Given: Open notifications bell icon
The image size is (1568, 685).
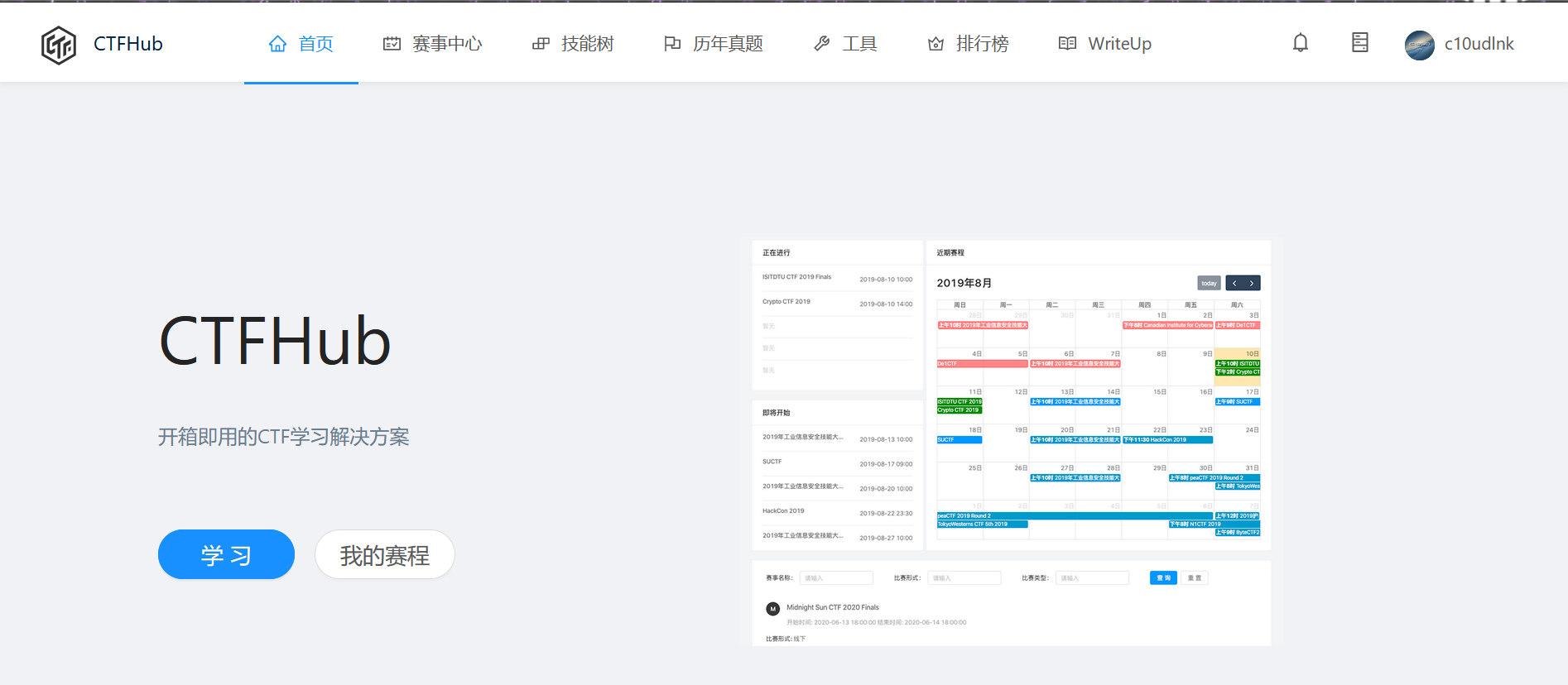Looking at the screenshot, I should [1301, 43].
